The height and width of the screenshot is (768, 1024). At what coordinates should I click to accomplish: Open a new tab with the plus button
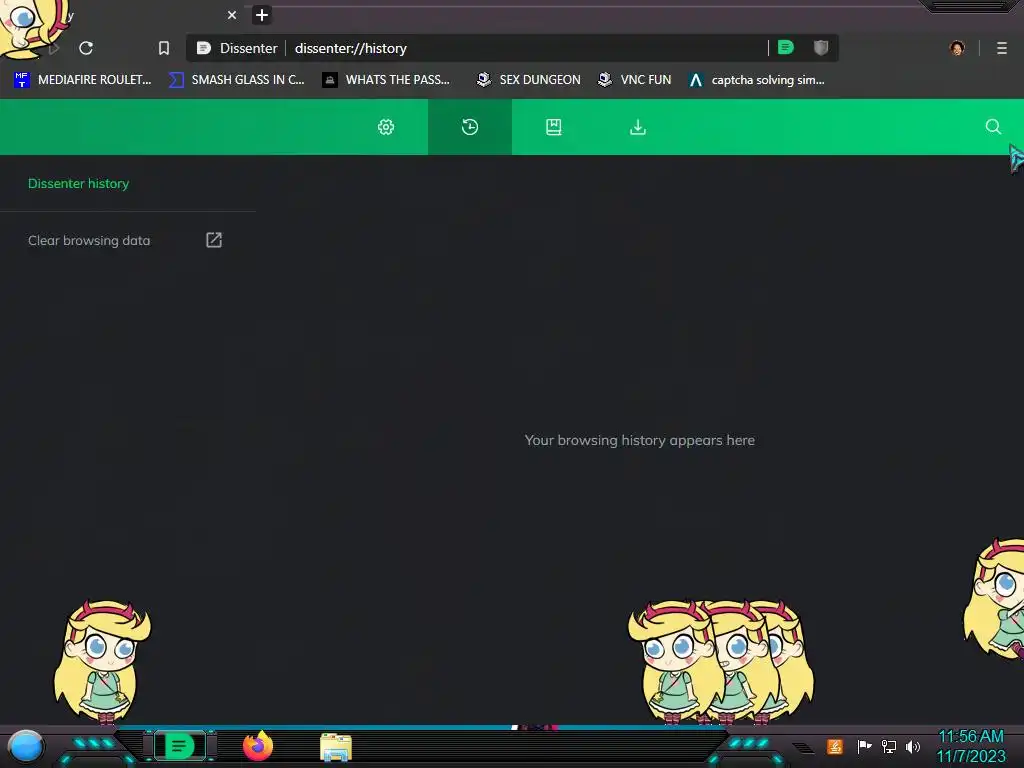click(262, 15)
